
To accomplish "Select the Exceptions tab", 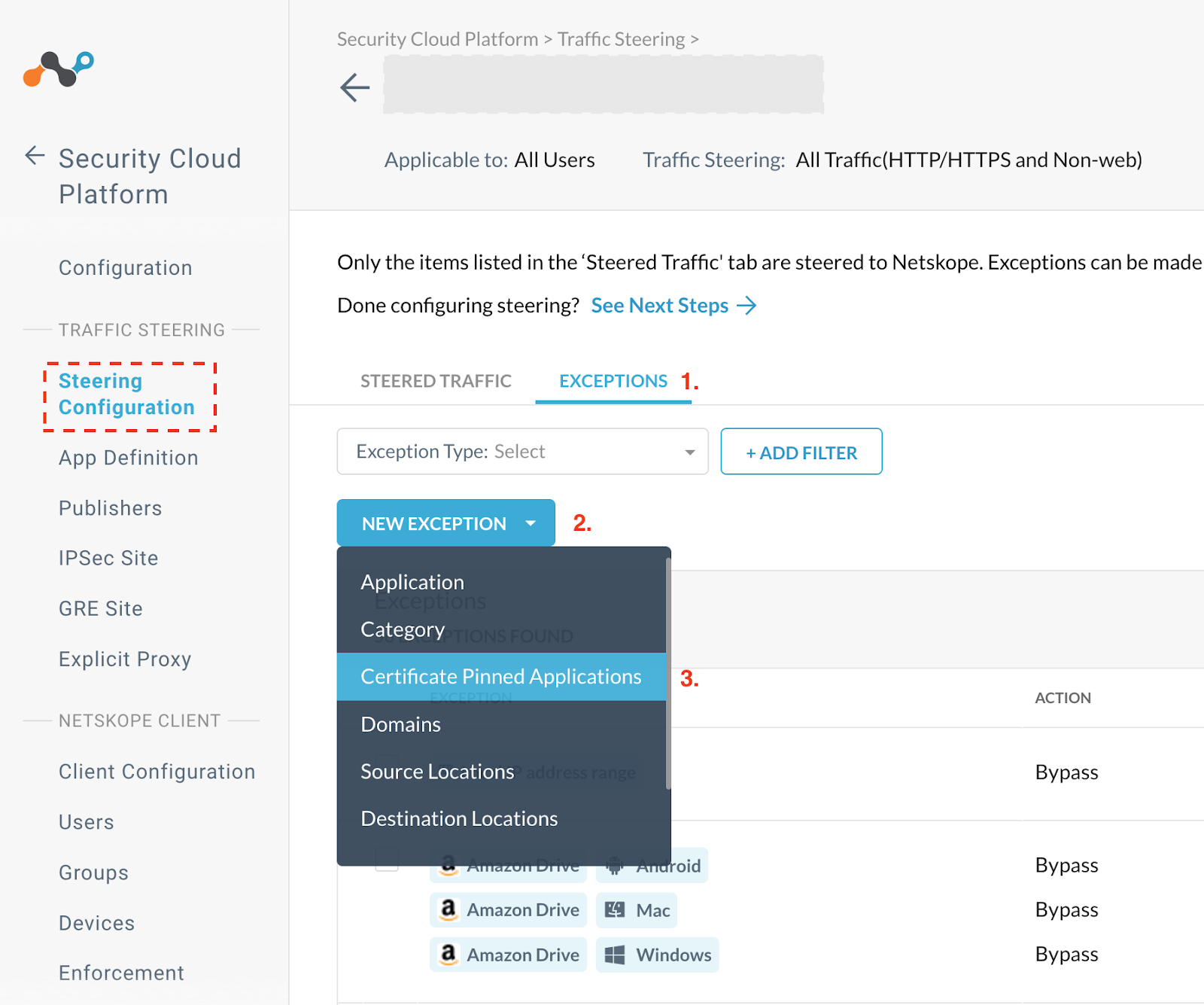I will (x=613, y=381).
